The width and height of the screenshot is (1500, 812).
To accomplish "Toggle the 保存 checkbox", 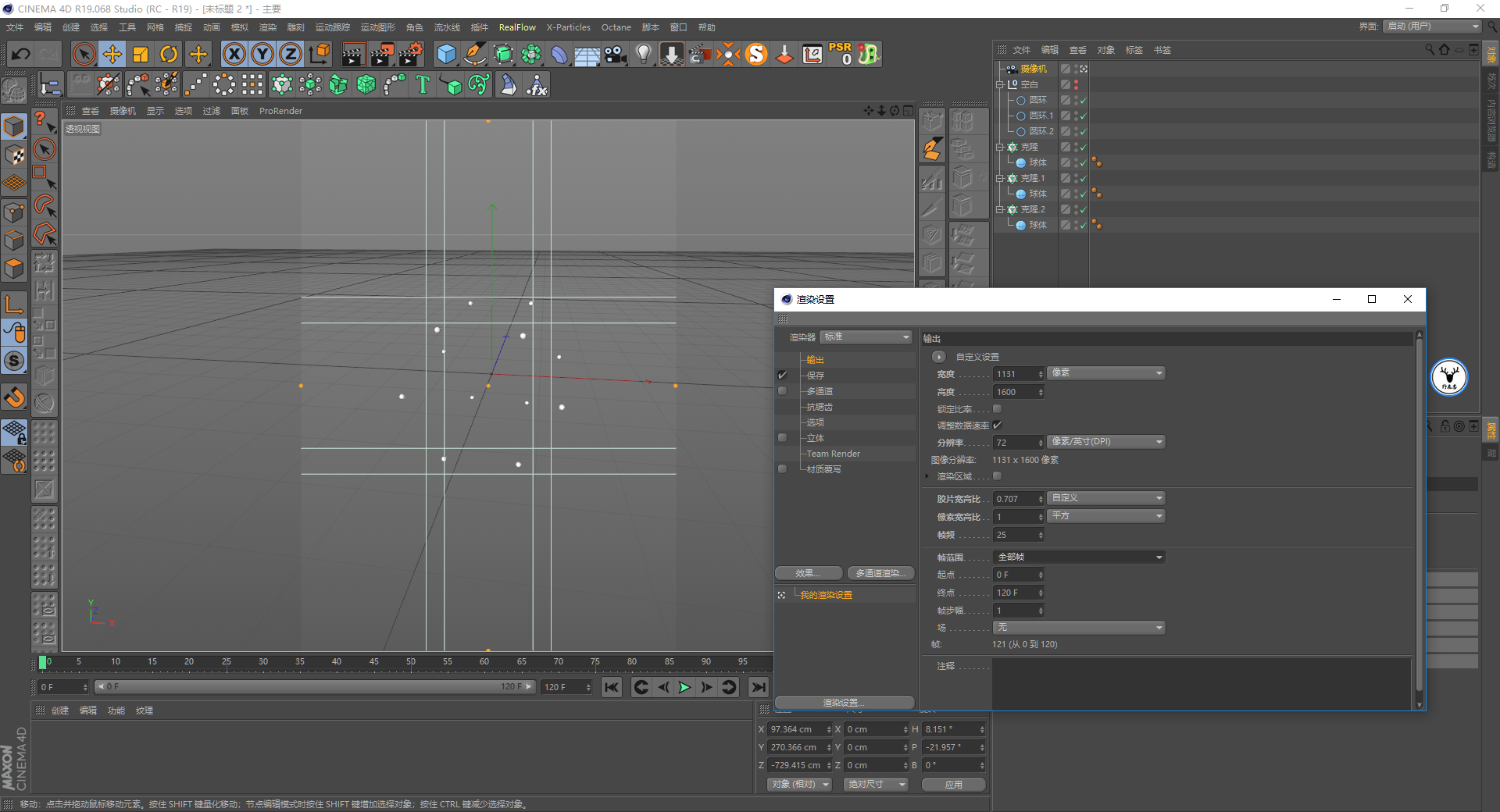I will (x=782, y=376).
